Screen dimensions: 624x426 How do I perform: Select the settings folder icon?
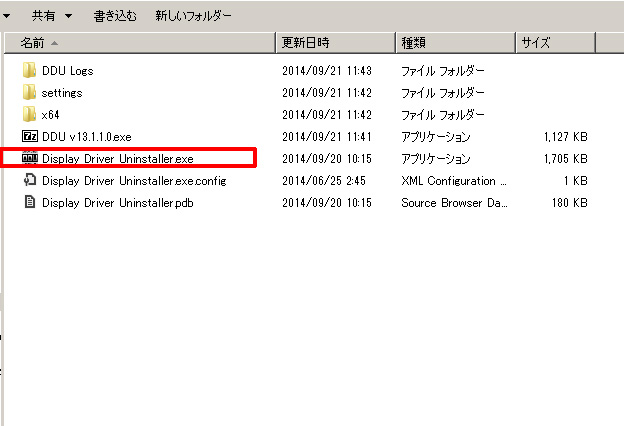coord(29,92)
